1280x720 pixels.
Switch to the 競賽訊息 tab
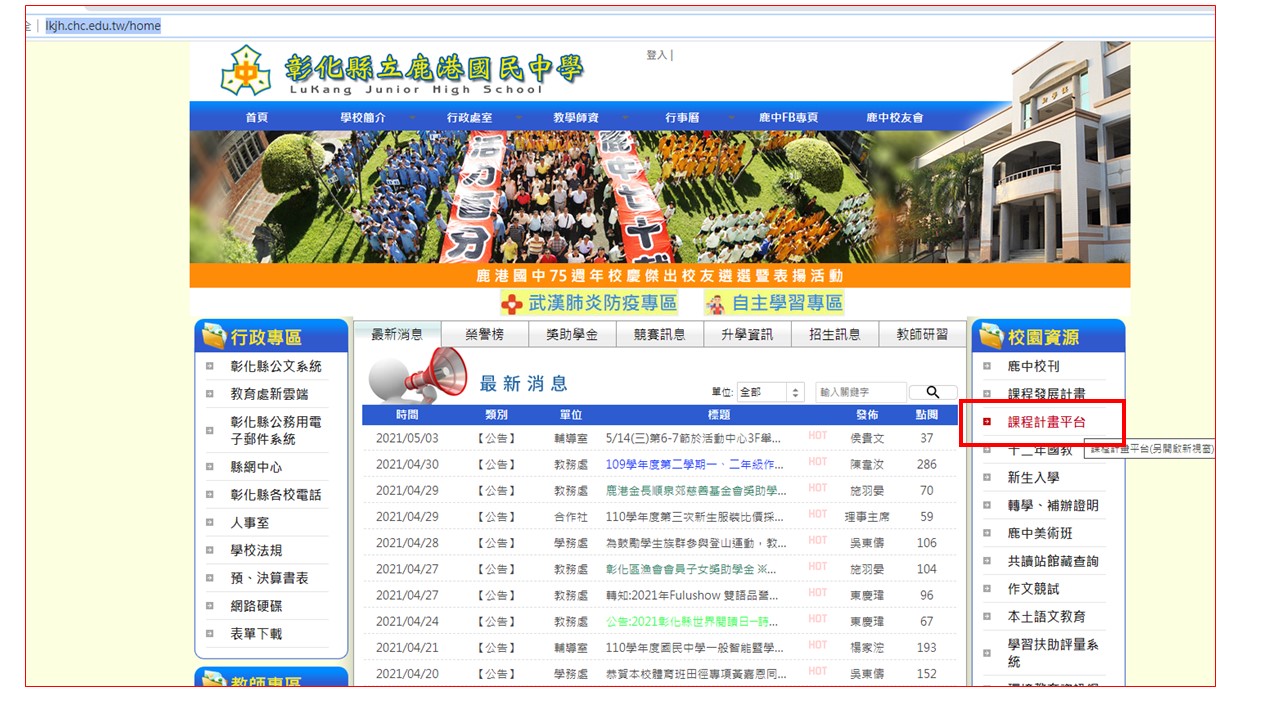tap(660, 334)
